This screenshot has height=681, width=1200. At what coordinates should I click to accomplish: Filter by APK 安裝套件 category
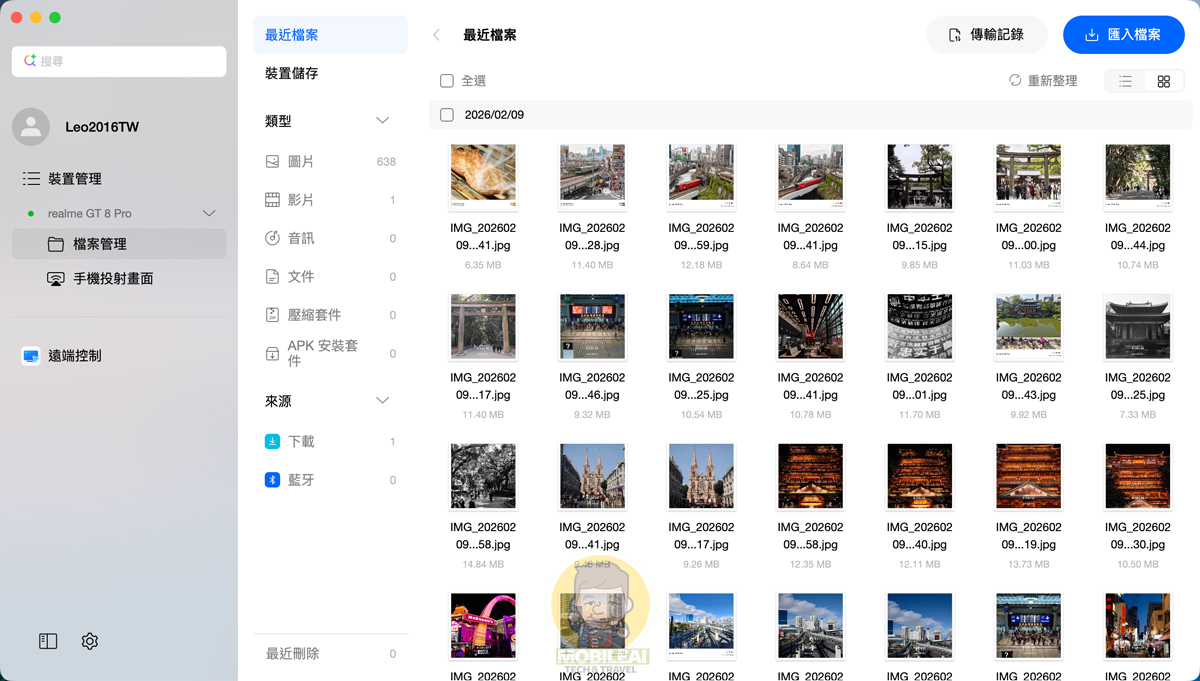(330, 353)
